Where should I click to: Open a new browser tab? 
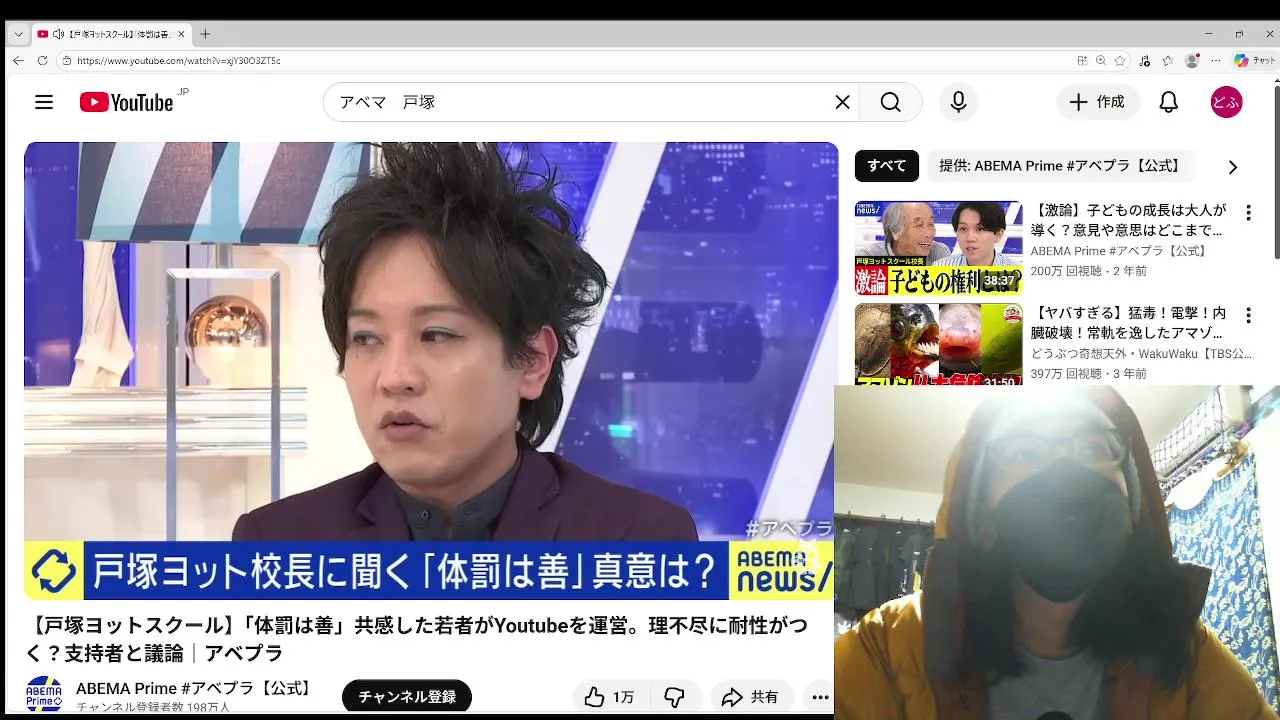(x=205, y=34)
